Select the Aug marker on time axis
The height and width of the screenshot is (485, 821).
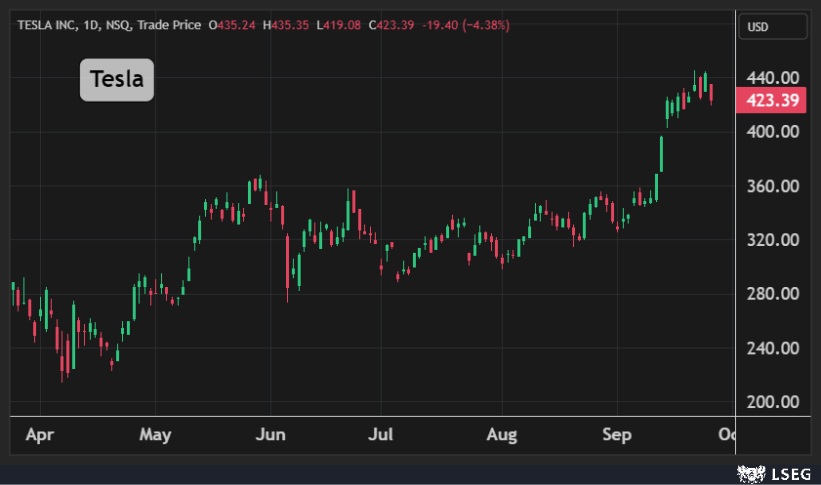[503, 435]
